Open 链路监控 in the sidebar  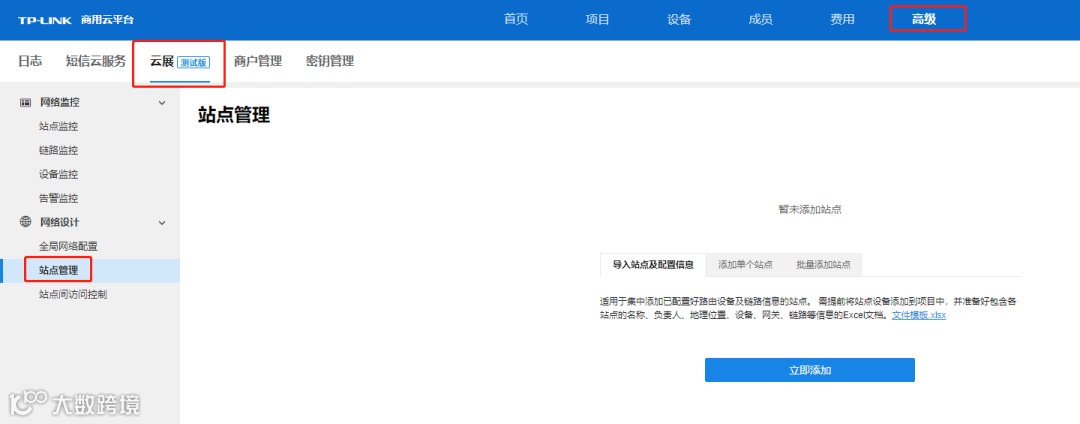pyautogui.click(x=59, y=151)
